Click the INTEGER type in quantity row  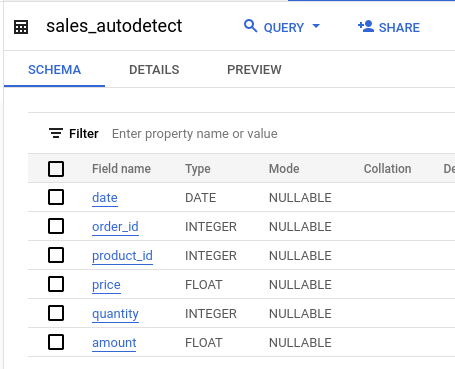coord(211,314)
